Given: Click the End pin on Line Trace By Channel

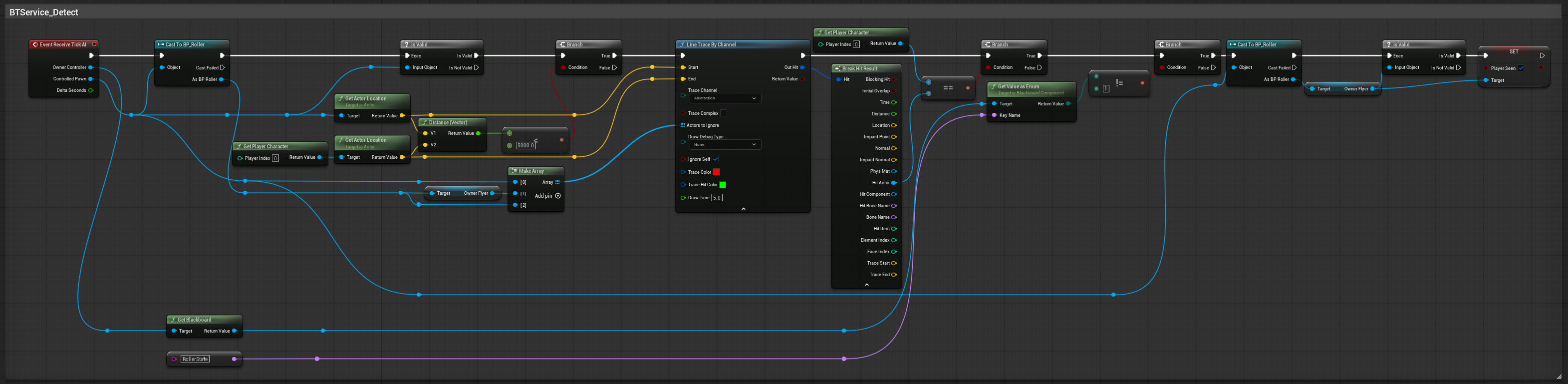Looking at the screenshot, I should (683, 78).
